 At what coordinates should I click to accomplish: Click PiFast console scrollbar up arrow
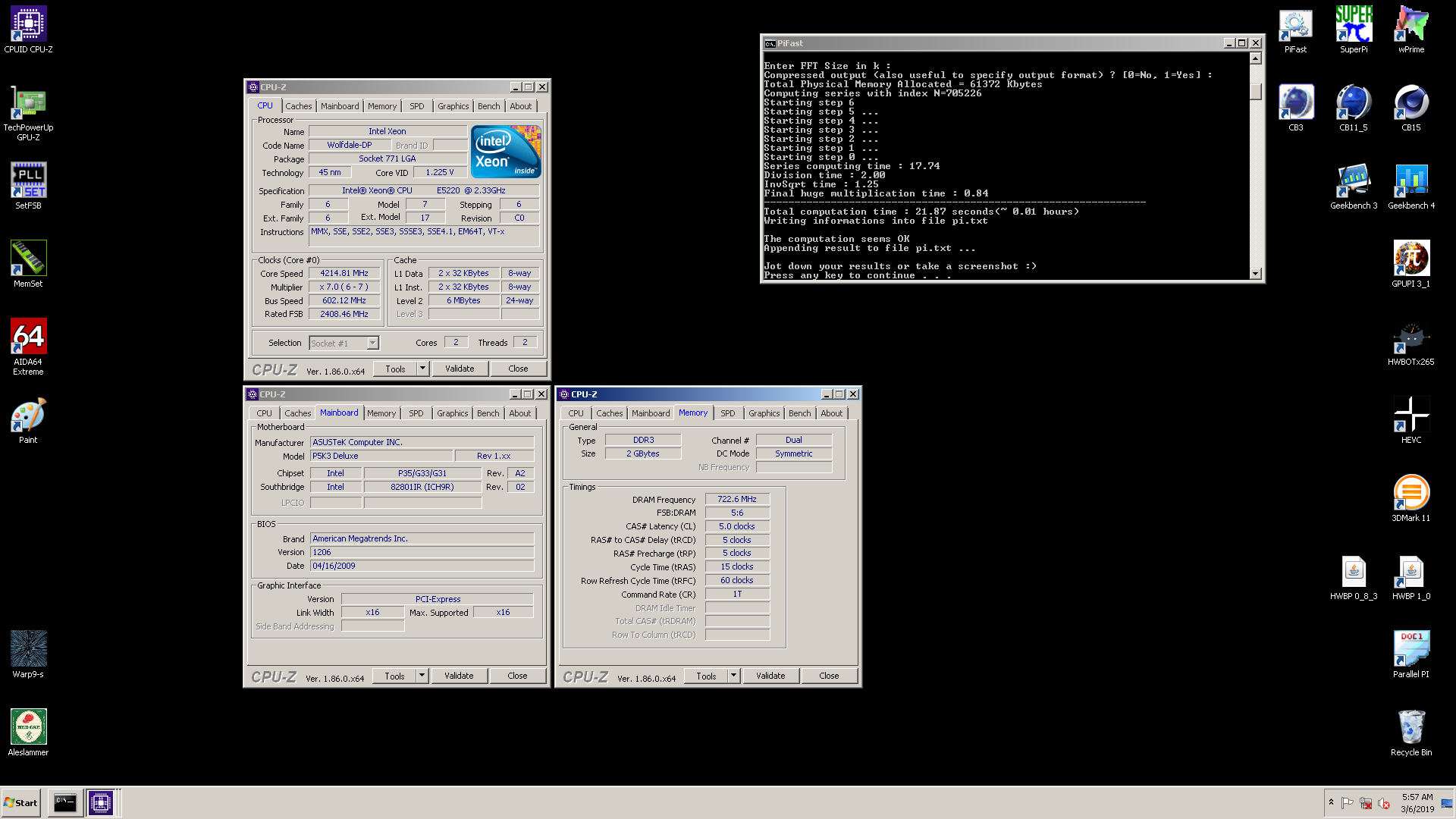1256,58
